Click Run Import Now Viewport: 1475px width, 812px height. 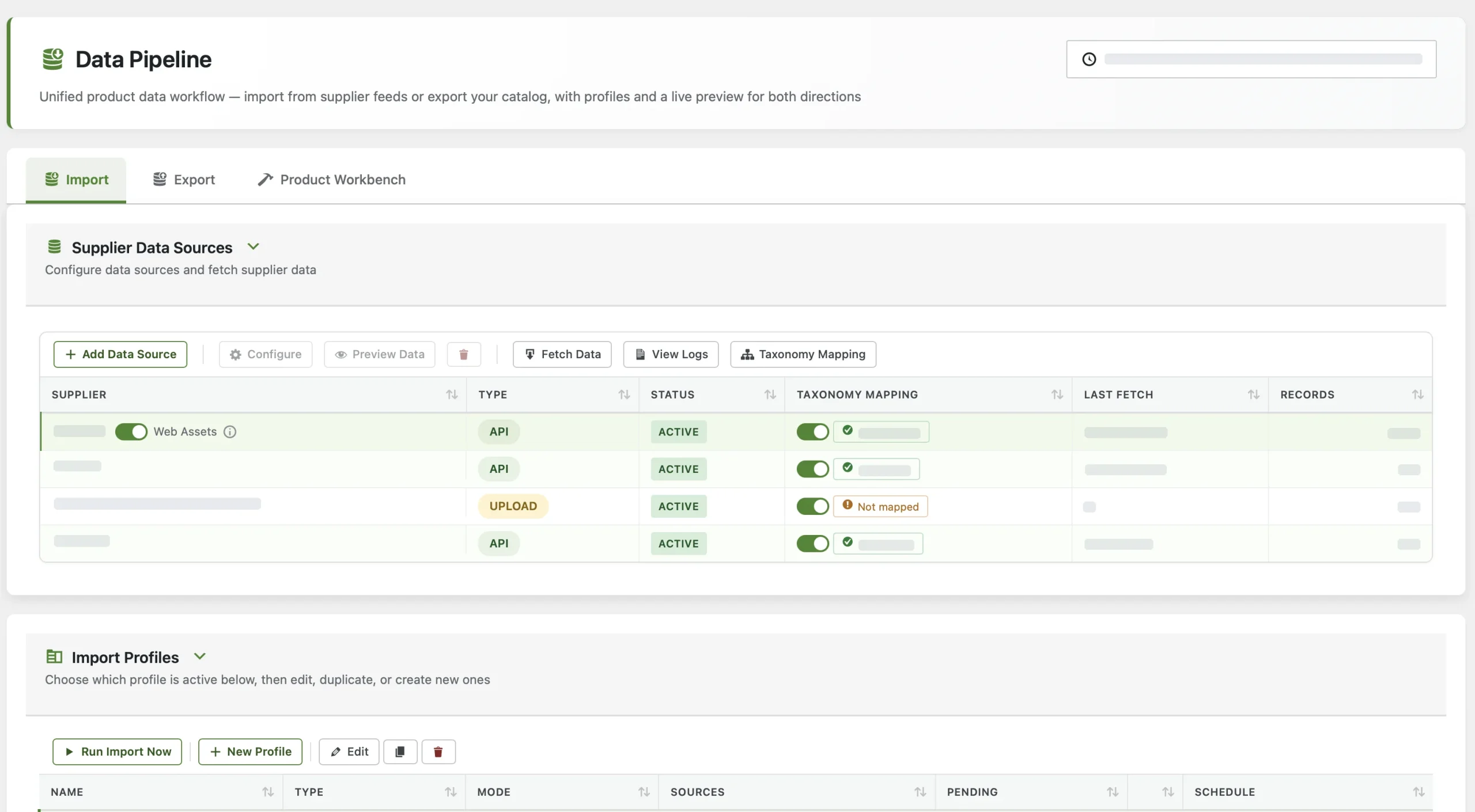coord(118,752)
